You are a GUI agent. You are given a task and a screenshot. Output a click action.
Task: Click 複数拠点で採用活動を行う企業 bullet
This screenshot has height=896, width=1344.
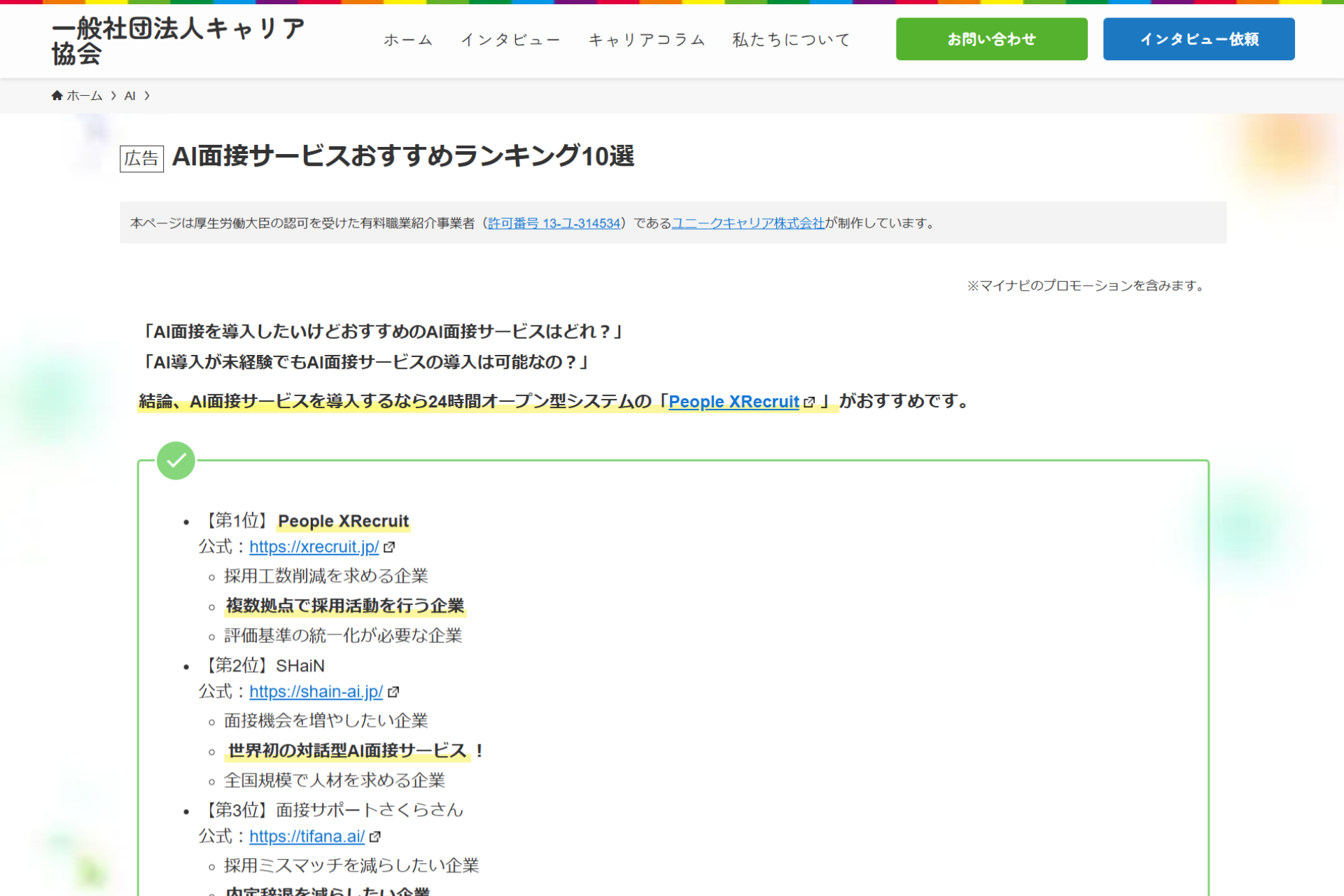tap(345, 605)
